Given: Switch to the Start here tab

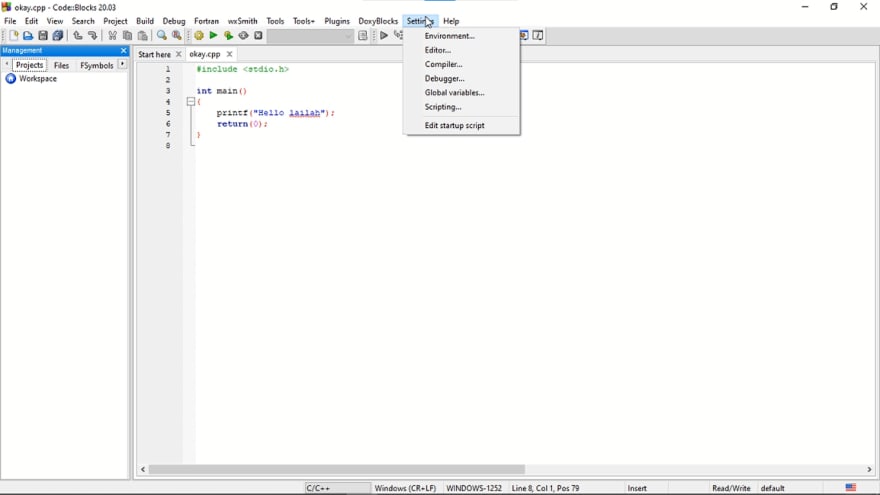Looking at the screenshot, I should [154, 54].
